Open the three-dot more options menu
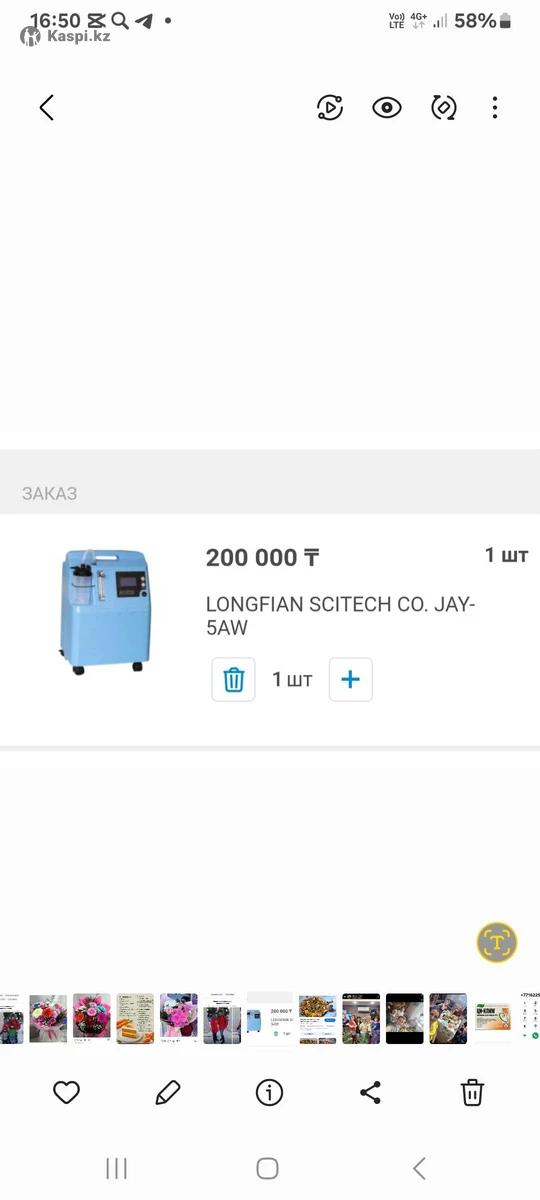 pyautogui.click(x=495, y=108)
